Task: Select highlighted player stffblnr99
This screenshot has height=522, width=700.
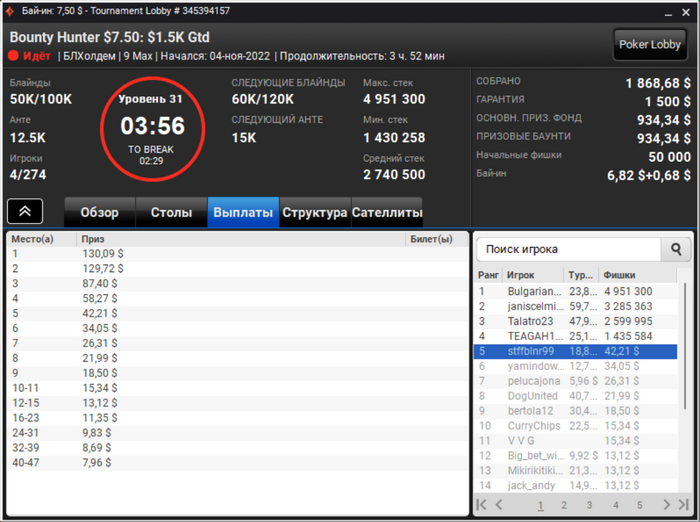Action: coord(575,351)
